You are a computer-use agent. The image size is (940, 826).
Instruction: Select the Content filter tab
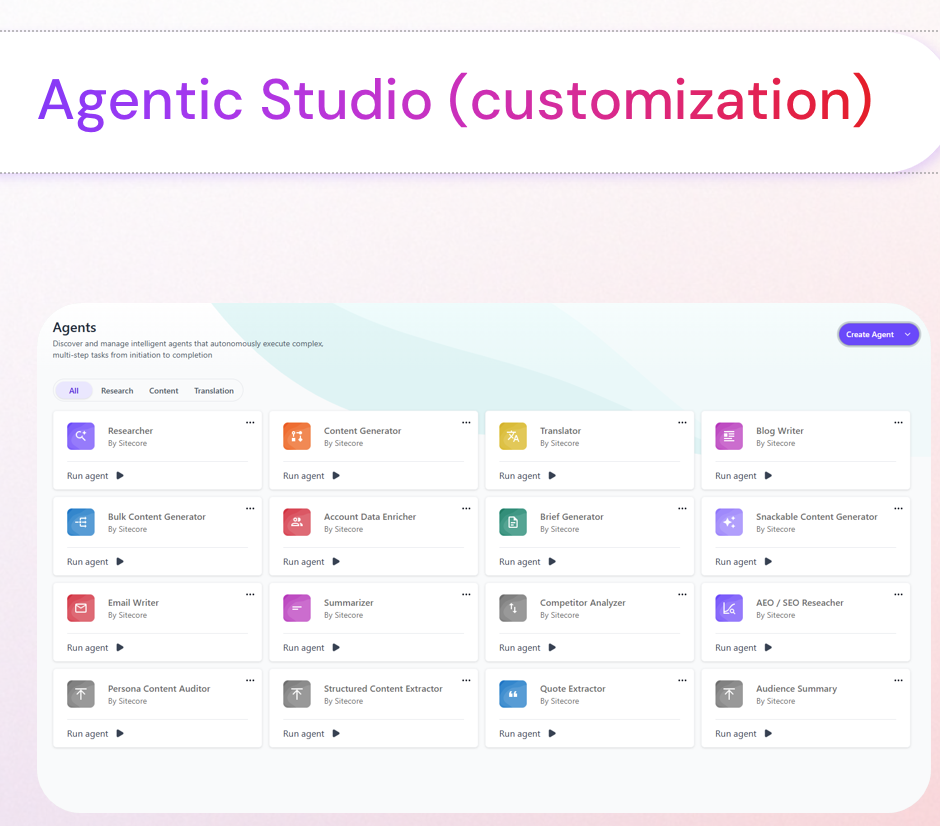point(164,391)
